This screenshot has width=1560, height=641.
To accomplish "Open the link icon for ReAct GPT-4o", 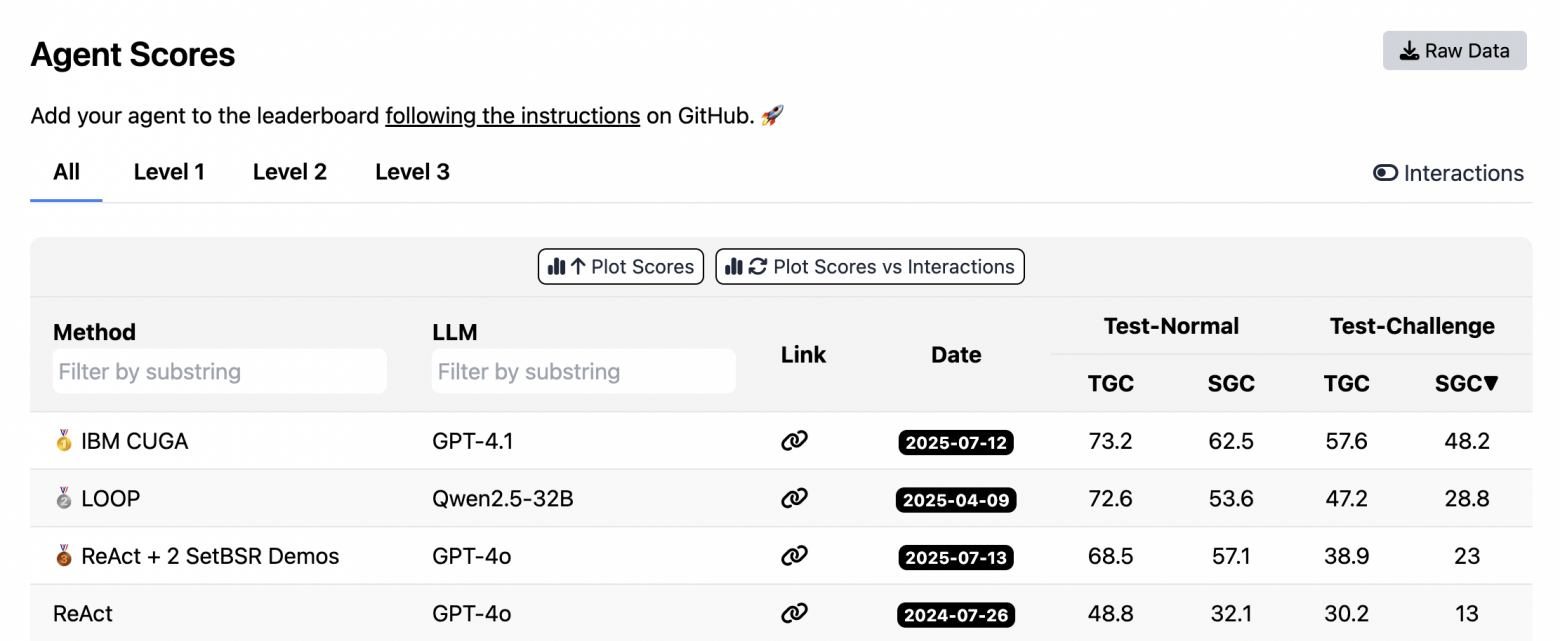I will point(794,613).
